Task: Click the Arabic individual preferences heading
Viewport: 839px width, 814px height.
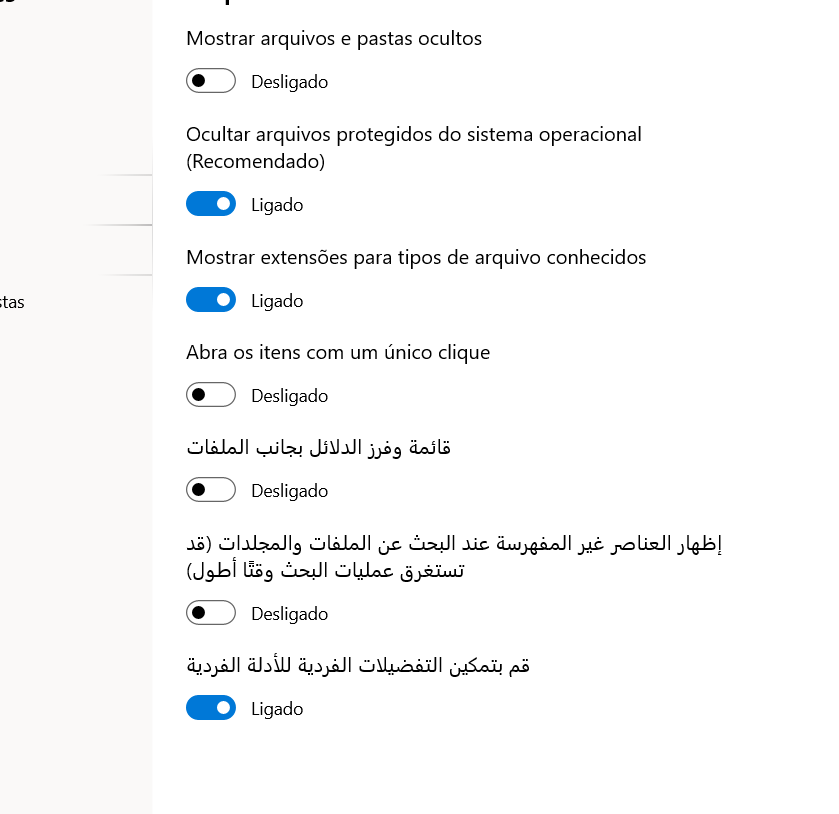Action: pyautogui.click(x=357, y=664)
